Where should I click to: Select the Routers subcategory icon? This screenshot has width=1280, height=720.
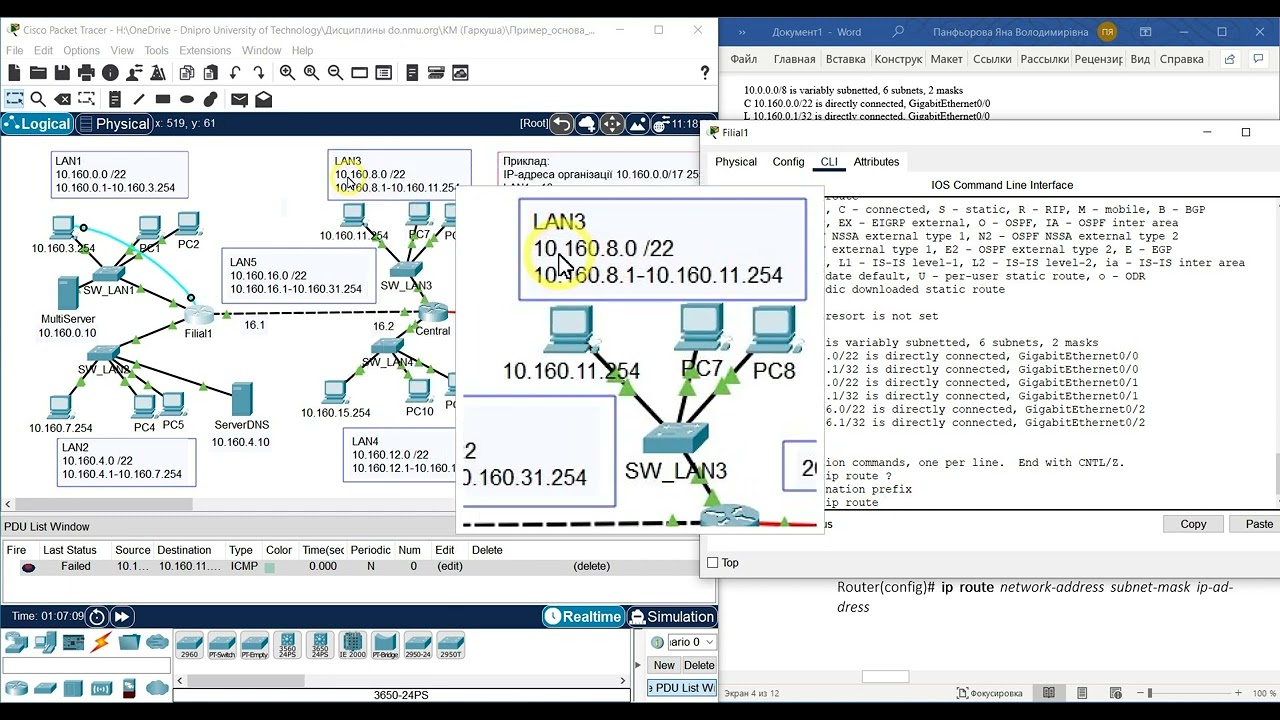click(17, 688)
